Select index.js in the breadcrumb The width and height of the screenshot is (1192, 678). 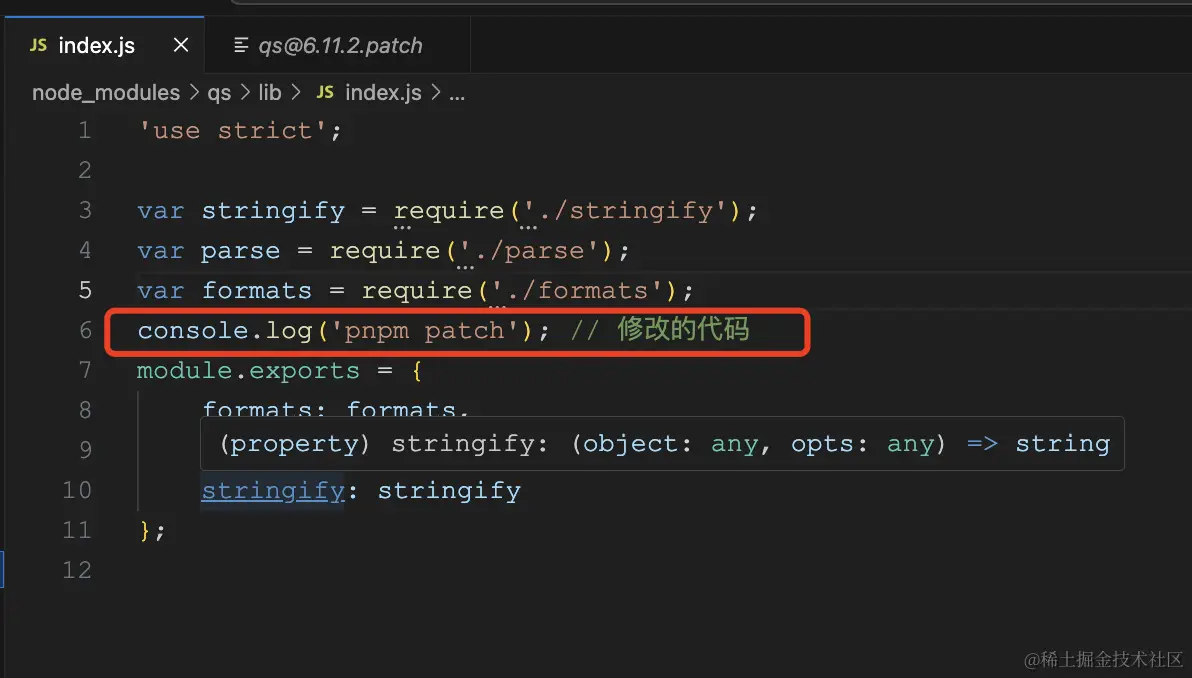tap(383, 93)
